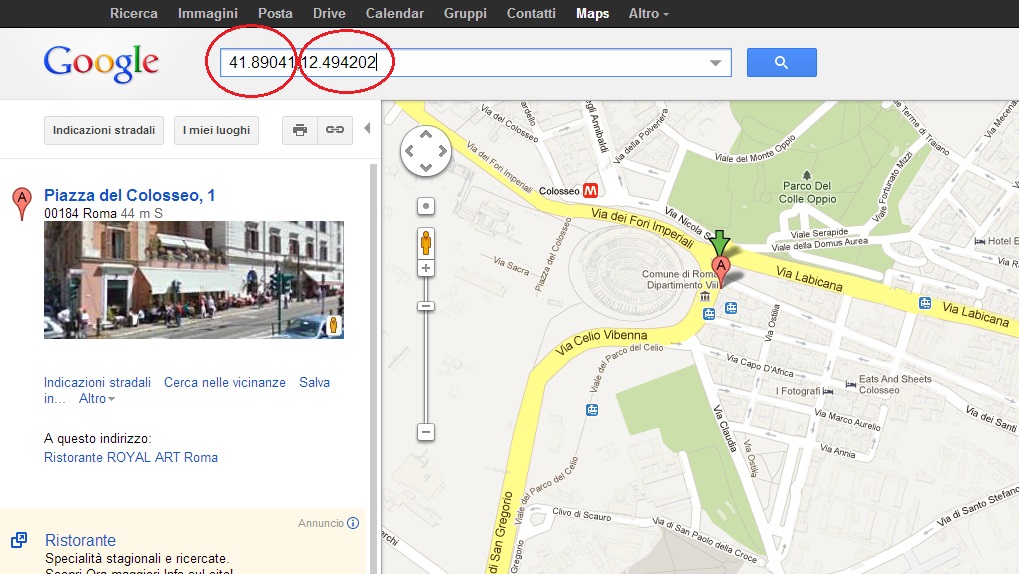Pan map up with navigation arrow

[x=426, y=135]
